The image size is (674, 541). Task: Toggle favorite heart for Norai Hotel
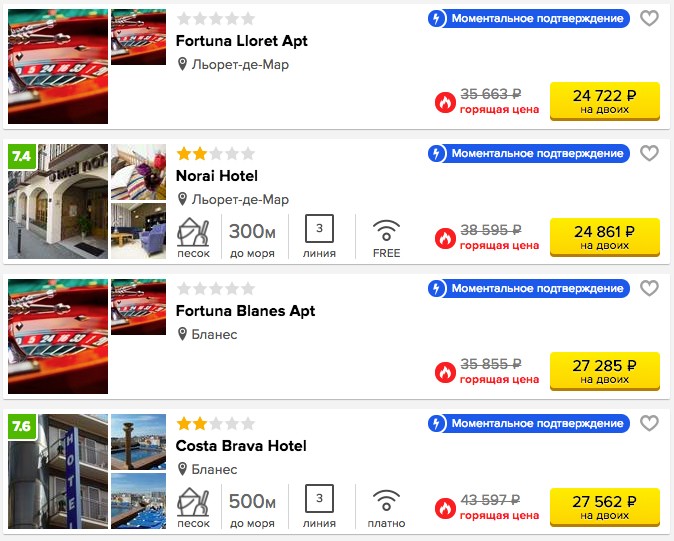649,153
